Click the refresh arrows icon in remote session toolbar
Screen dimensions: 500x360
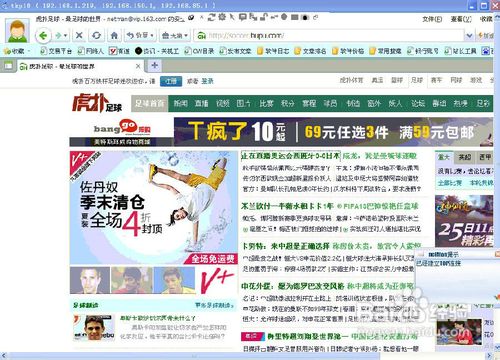tap(211, 17)
